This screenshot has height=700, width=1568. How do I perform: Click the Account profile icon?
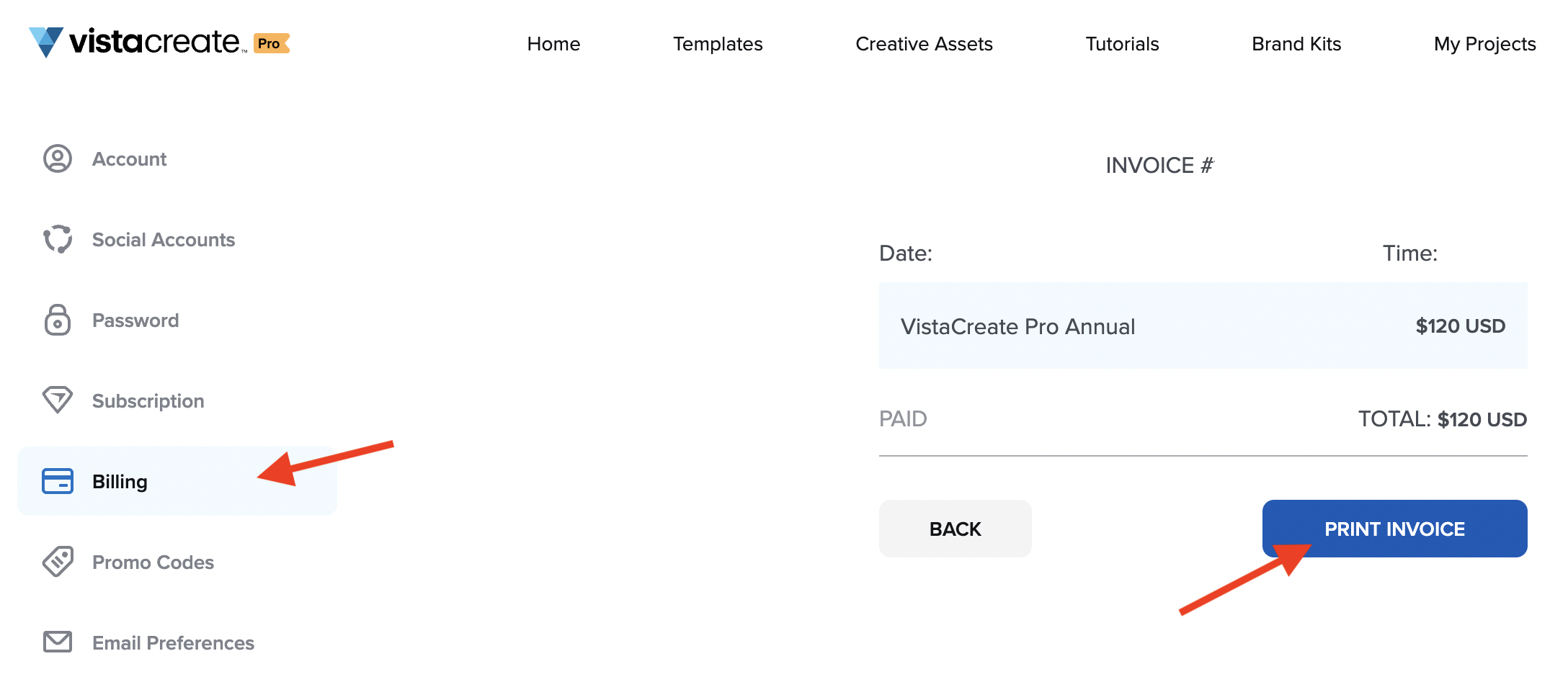click(x=58, y=158)
